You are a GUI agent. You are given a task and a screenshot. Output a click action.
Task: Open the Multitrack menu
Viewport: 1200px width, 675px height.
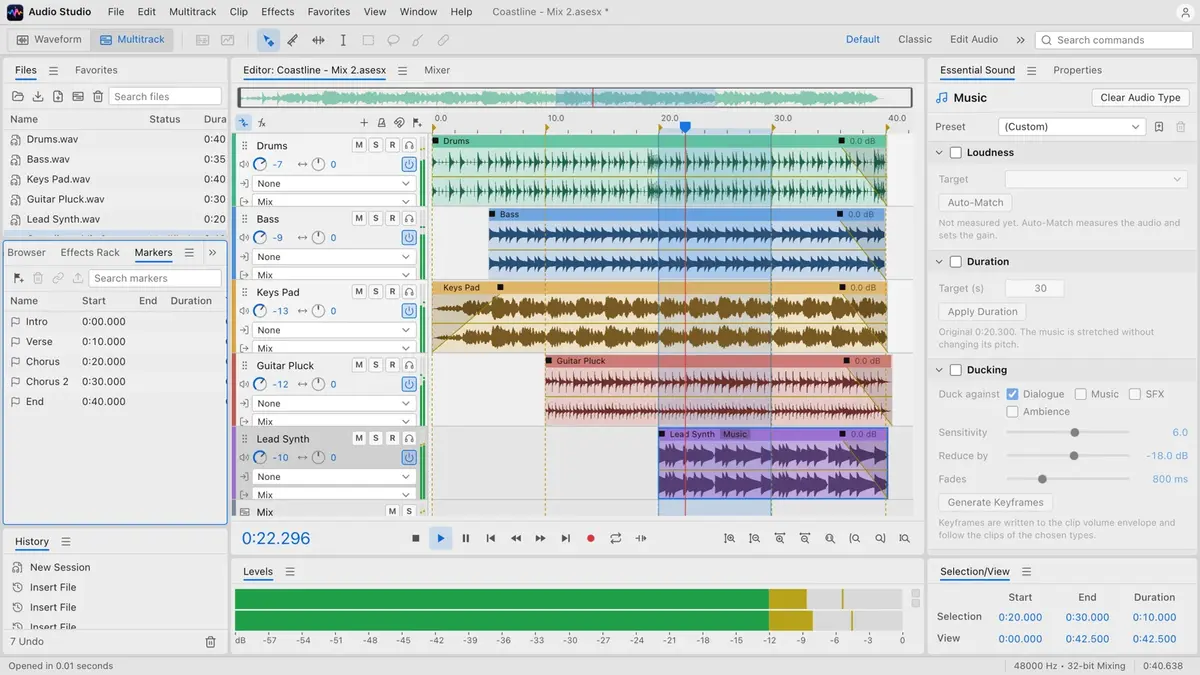point(191,12)
